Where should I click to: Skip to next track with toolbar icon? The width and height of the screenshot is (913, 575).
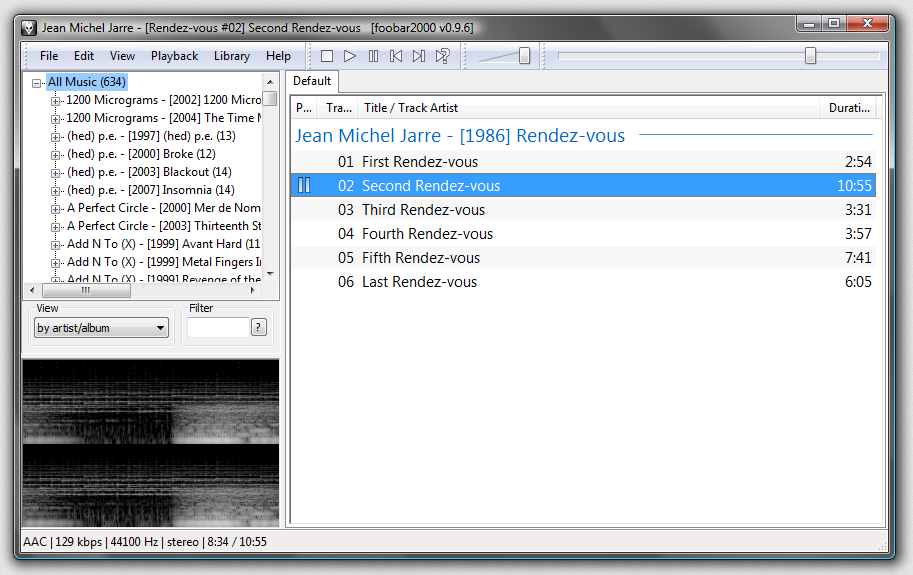[419, 56]
